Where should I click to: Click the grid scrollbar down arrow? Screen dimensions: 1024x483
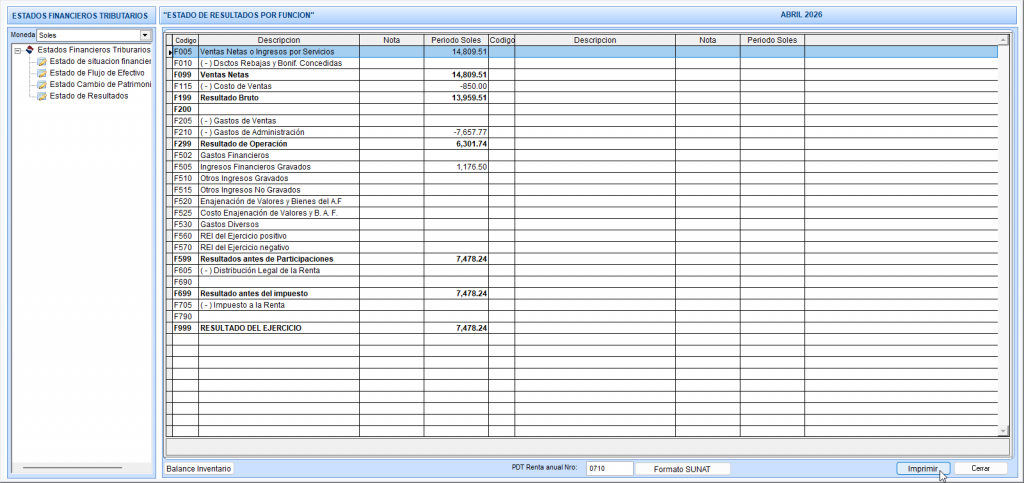coord(1004,431)
